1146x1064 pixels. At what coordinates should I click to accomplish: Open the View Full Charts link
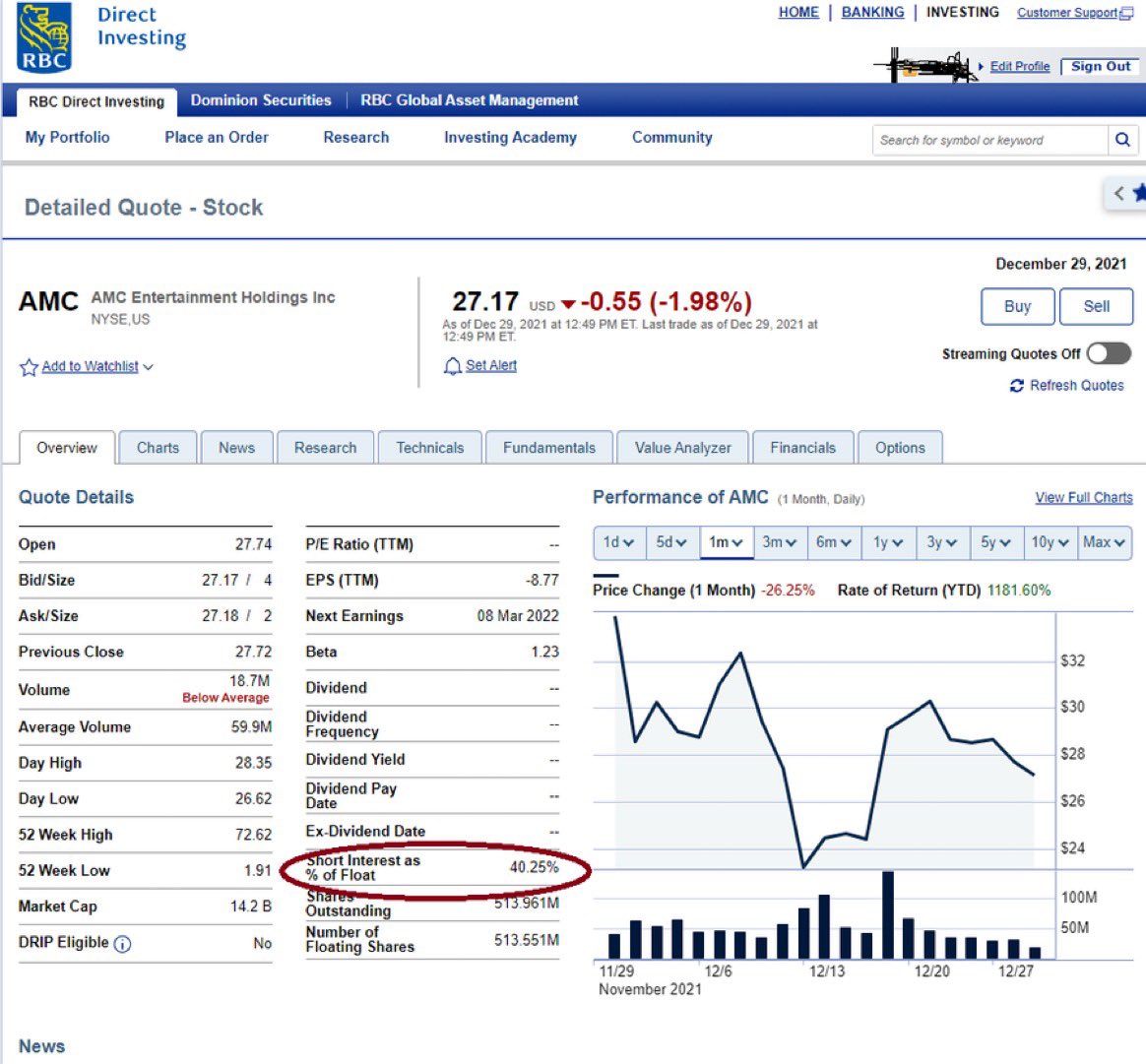click(x=1084, y=498)
